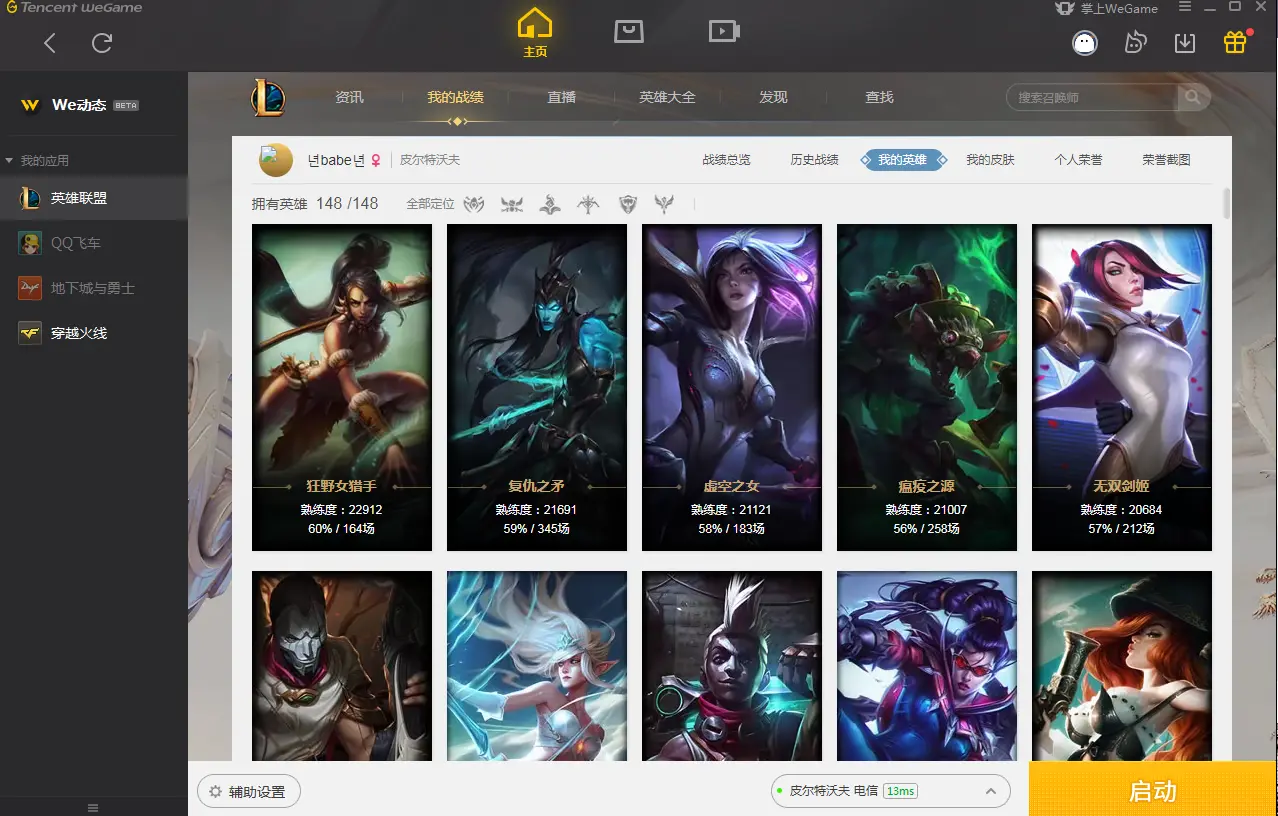Screen dimensions: 1278x816
Task: Click the refresh arrow icon
Action: coord(102,43)
